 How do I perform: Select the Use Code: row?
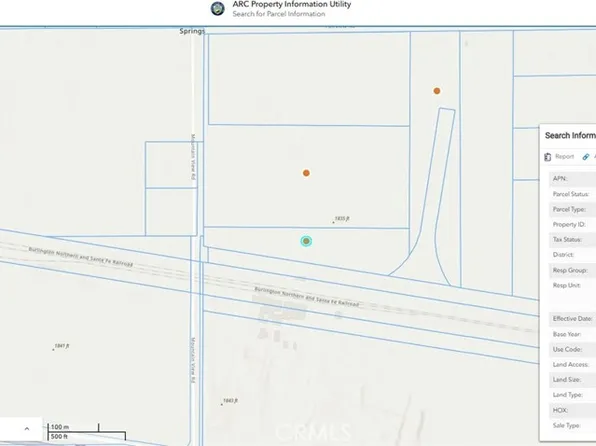(572, 349)
